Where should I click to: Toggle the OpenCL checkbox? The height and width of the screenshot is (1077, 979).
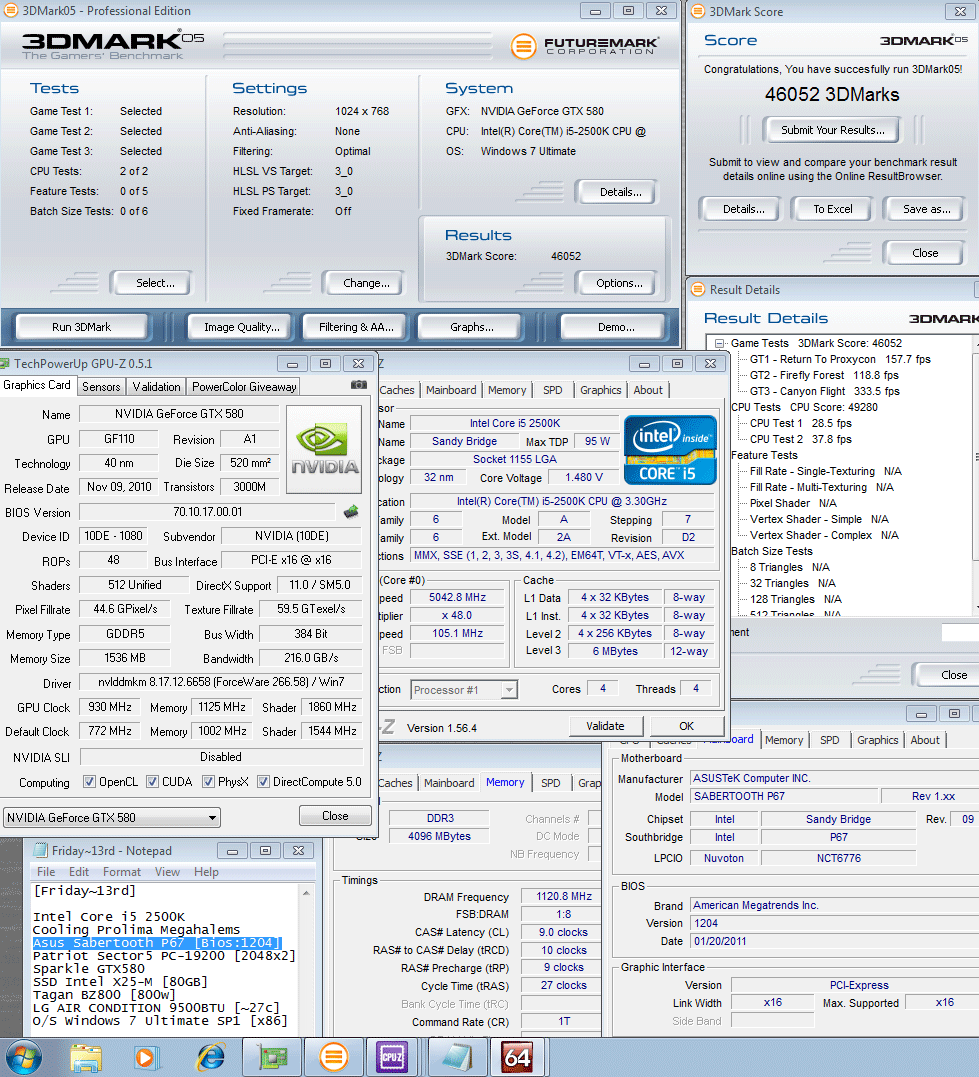click(90, 782)
